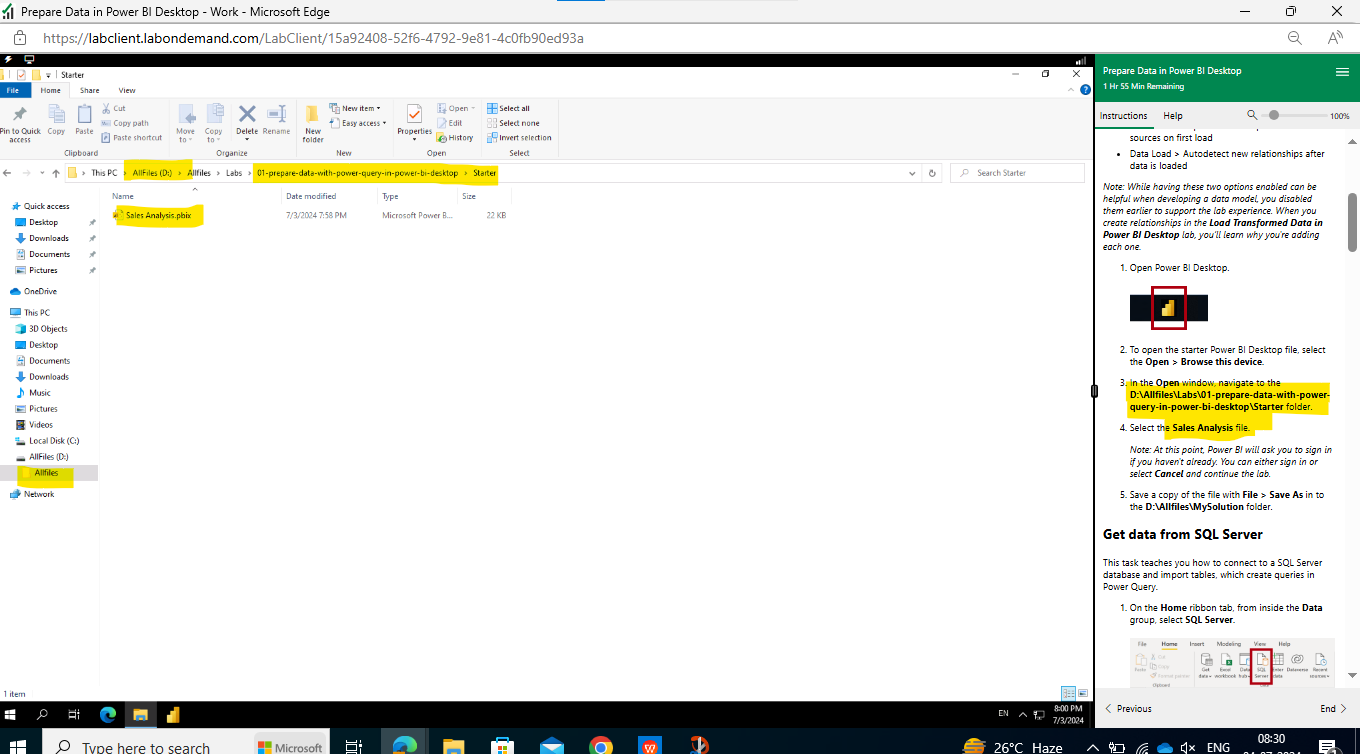Select 3D Objects in navigation pane
This screenshot has width=1360, height=754.
(x=48, y=329)
